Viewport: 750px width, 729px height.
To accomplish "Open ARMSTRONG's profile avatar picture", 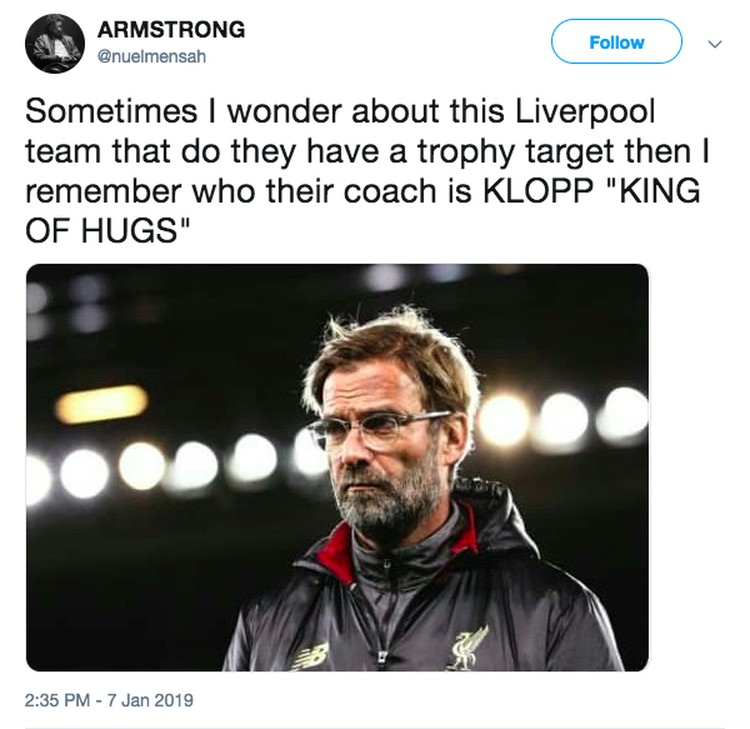I will pos(55,44).
